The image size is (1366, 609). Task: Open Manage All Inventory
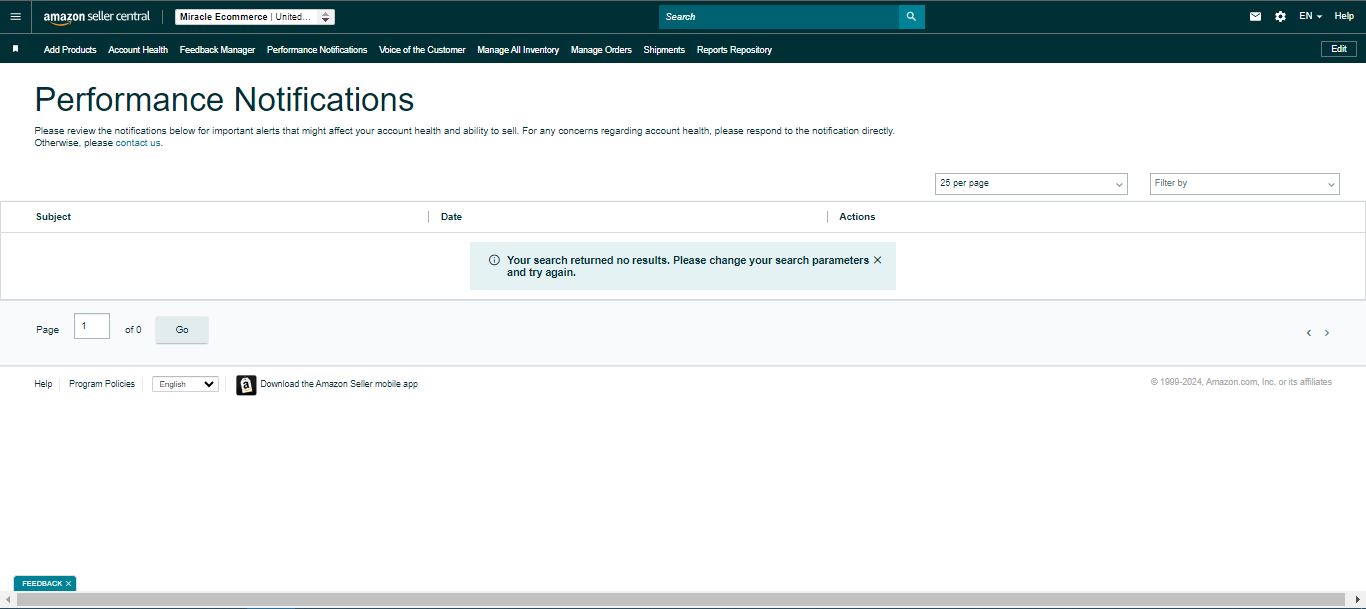518,50
